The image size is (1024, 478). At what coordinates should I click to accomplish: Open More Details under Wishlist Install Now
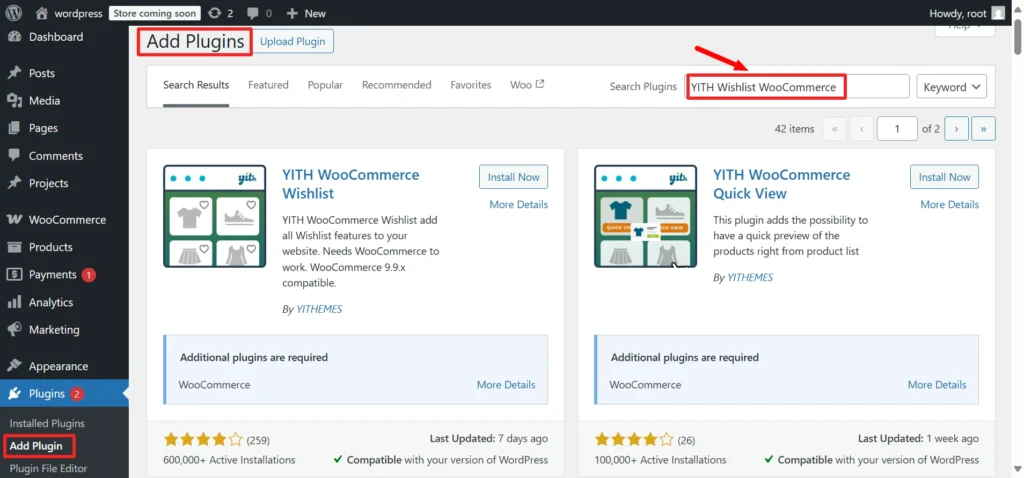pos(519,204)
